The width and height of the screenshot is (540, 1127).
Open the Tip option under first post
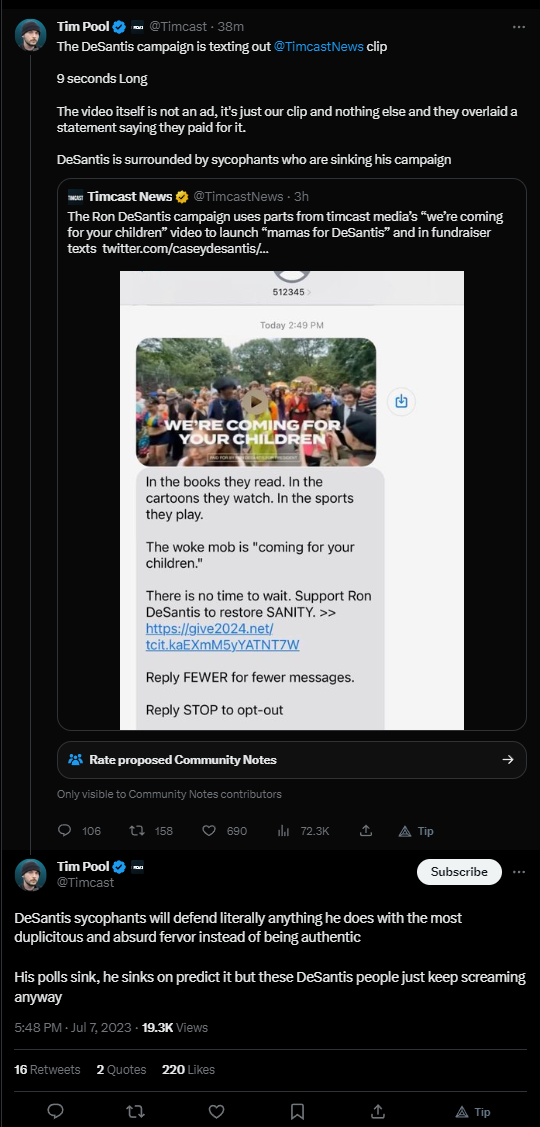coord(416,831)
